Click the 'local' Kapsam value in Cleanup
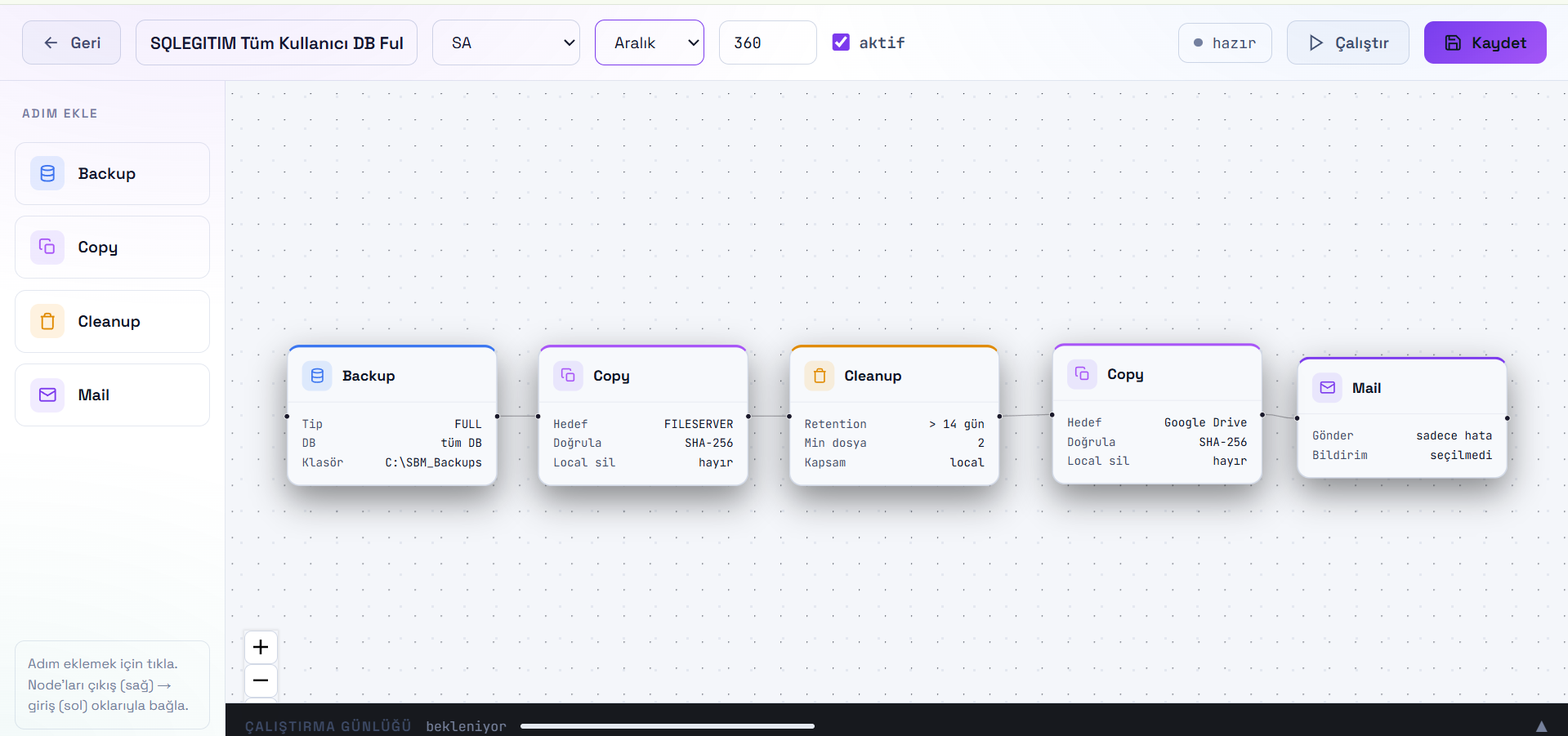1568x736 pixels. 967,462
